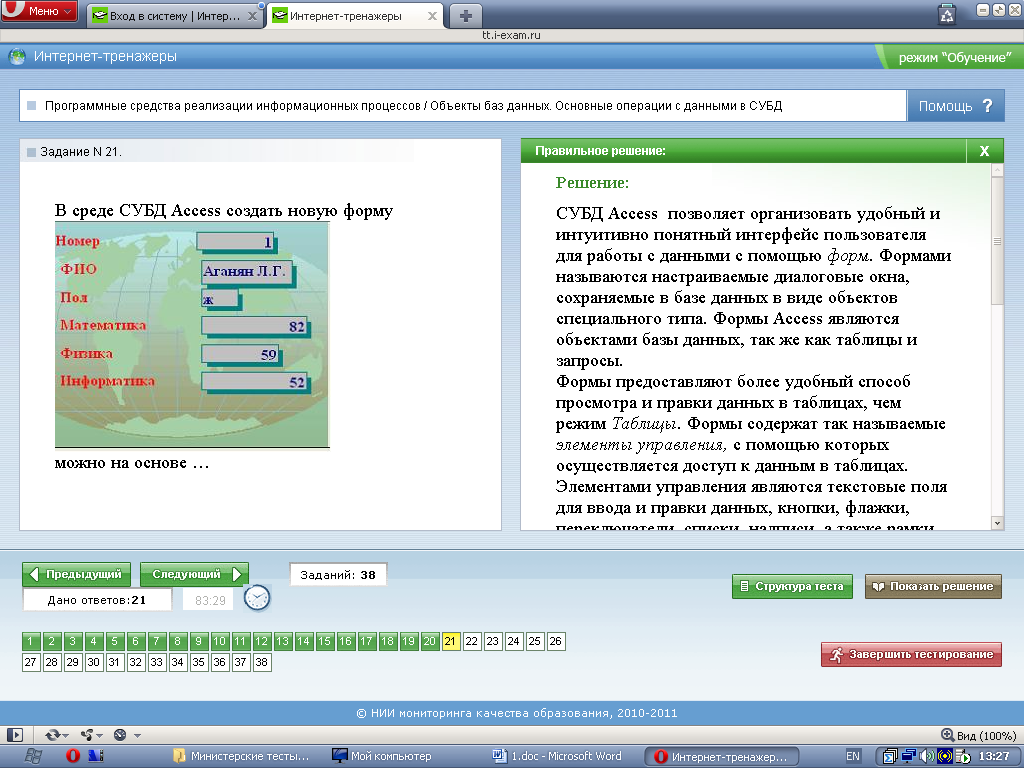This screenshot has width=1024, height=768.
Task: Jump to question 38
Action: (x=261, y=662)
